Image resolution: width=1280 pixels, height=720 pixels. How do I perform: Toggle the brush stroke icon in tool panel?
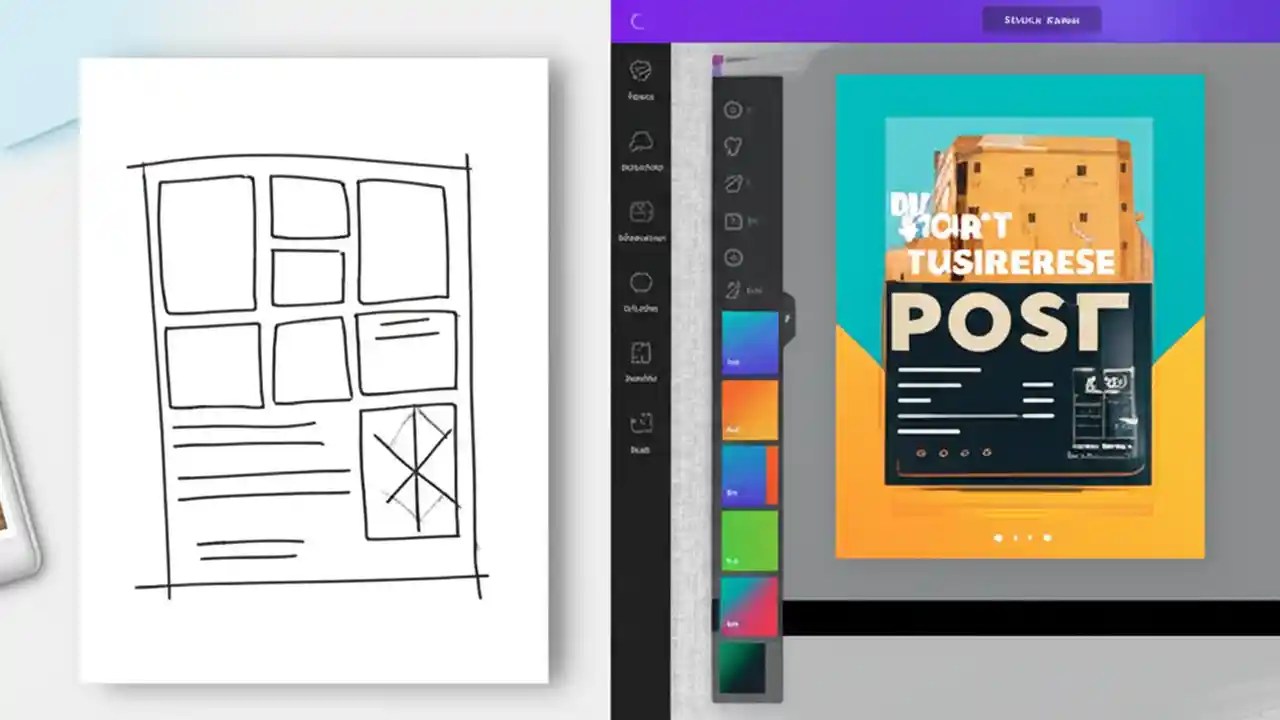click(x=733, y=291)
